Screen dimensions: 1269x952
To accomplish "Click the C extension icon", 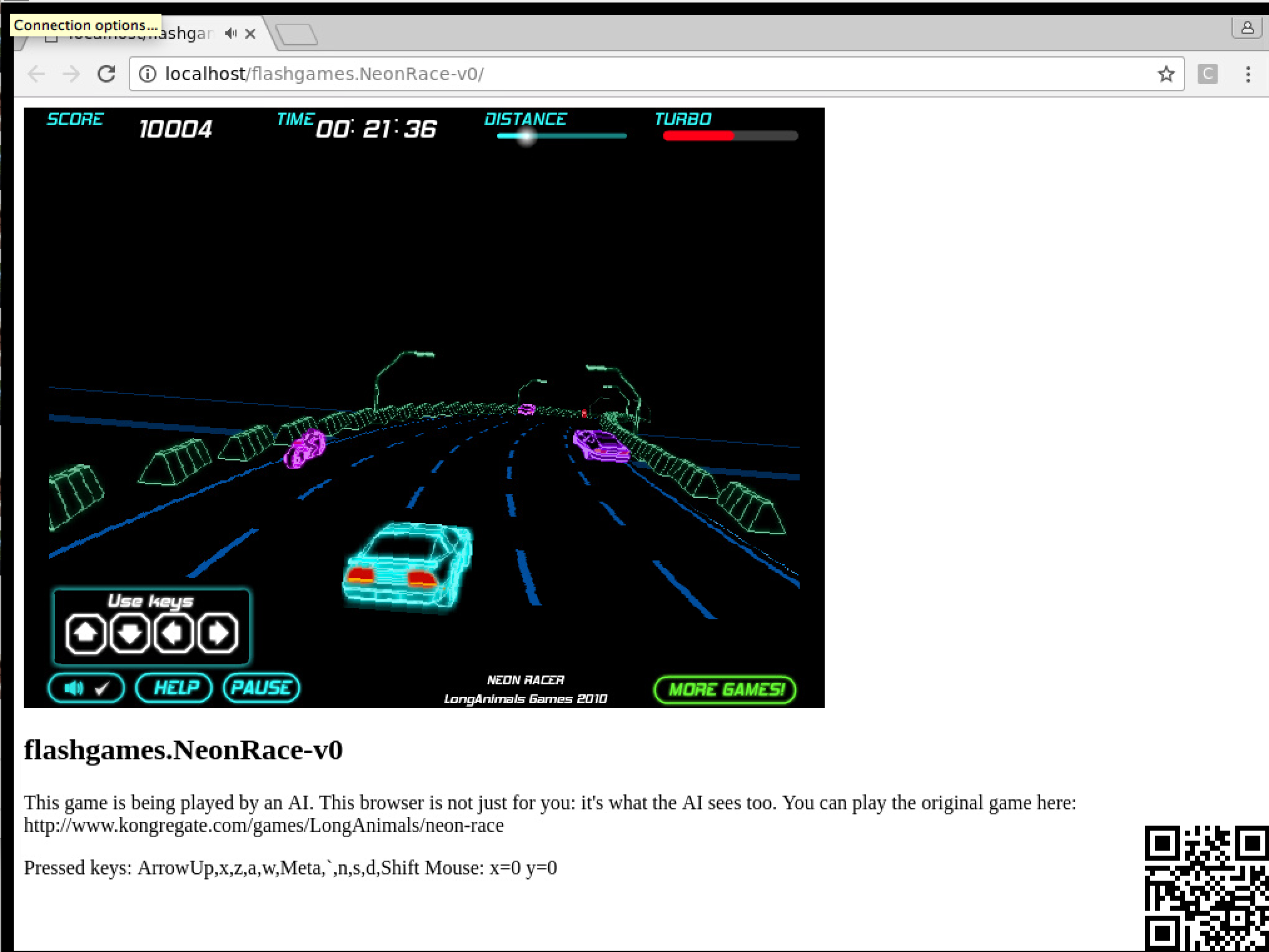I will click(x=1207, y=74).
